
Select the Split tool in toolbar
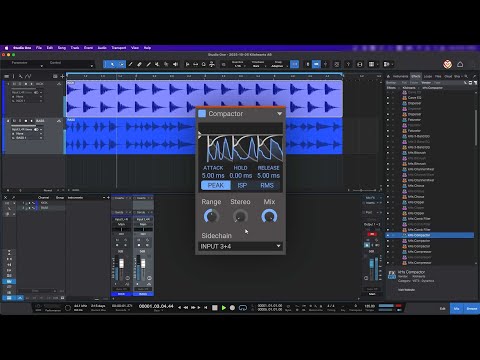pos(131,64)
